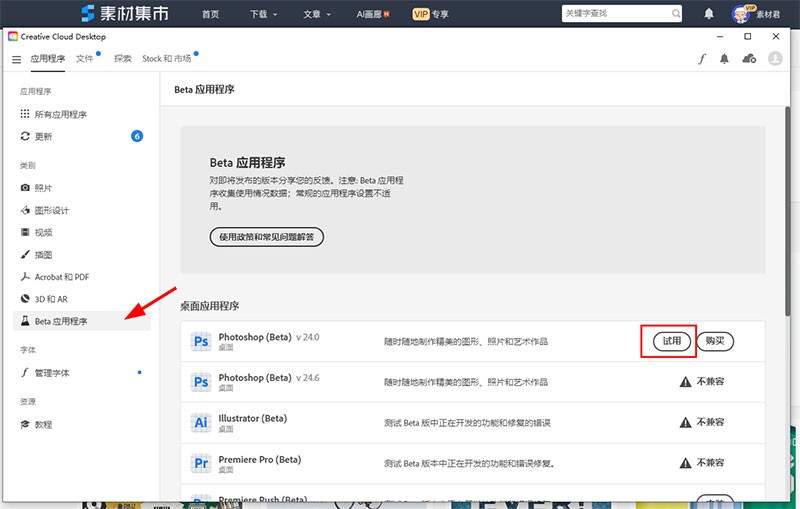The height and width of the screenshot is (509, 800).
Task: Open AI画廊 in website navigation
Action: 372,14
